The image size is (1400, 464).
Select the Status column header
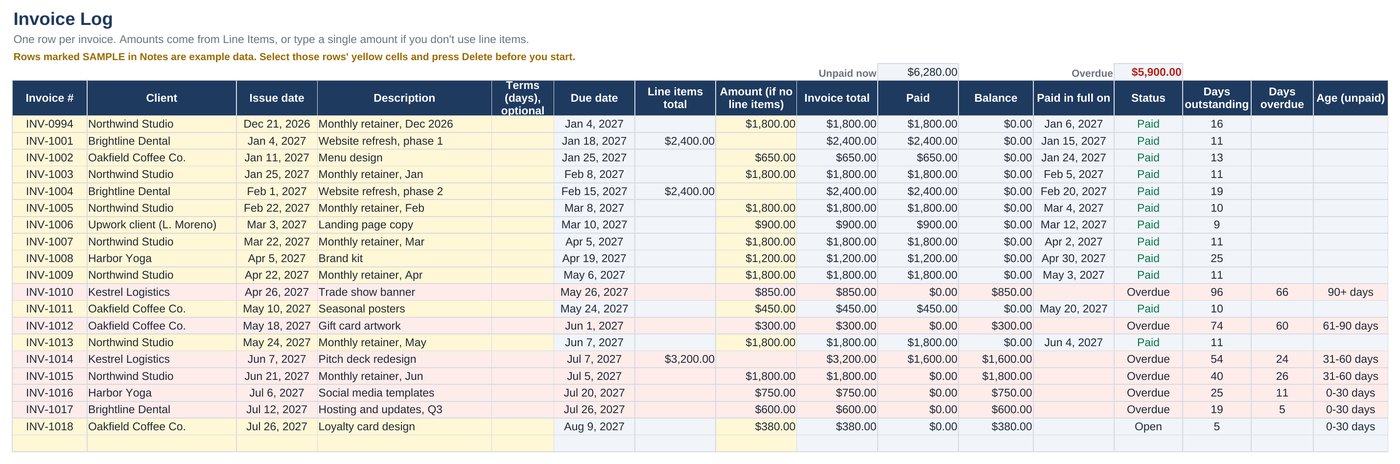pos(1148,98)
